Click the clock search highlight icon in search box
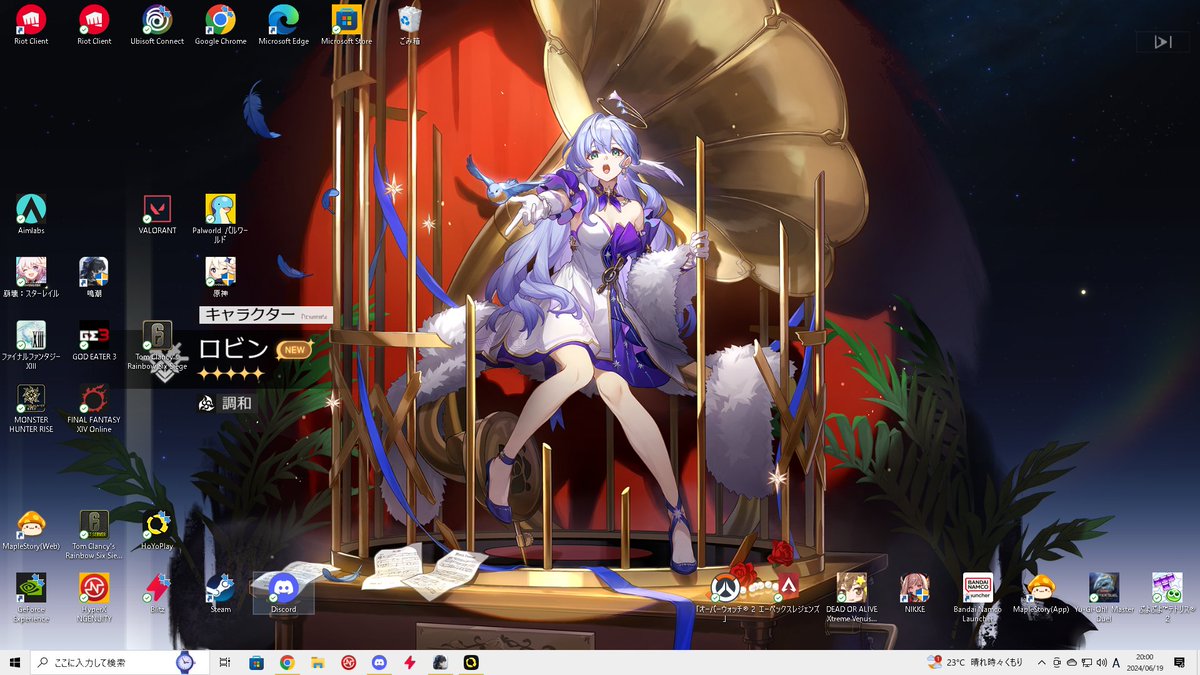Image resolution: width=1200 pixels, height=675 pixels. click(186, 661)
